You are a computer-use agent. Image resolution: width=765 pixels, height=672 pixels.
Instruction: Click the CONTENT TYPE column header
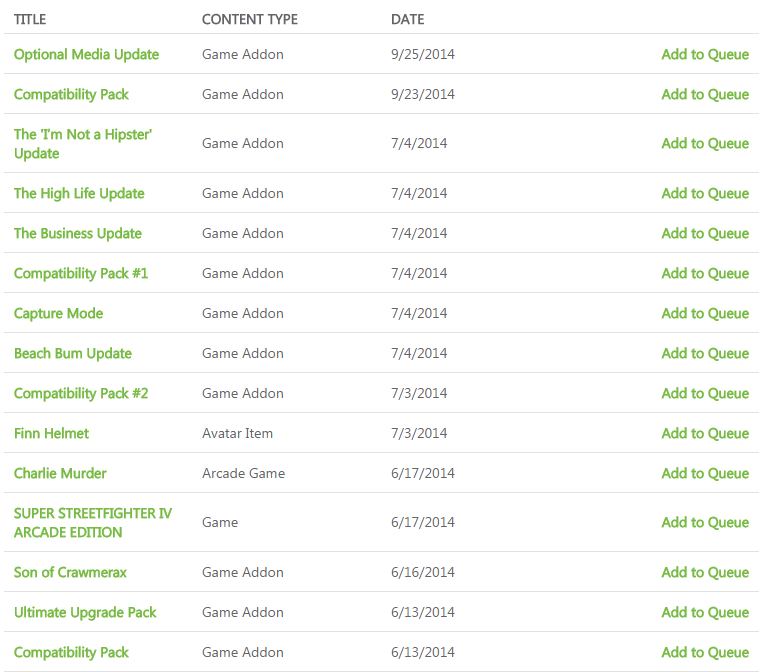[250, 20]
